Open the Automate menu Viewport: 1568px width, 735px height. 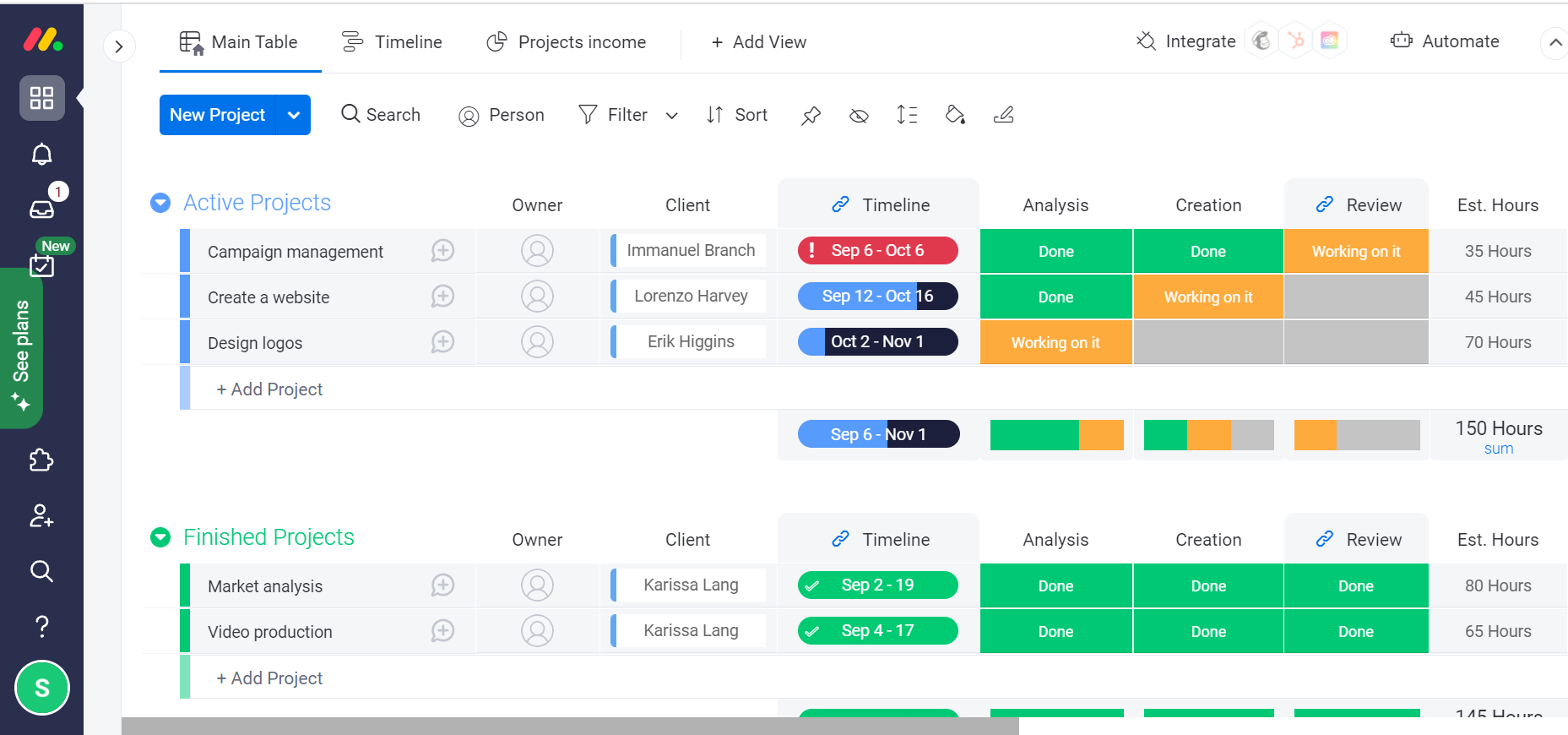point(1445,41)
